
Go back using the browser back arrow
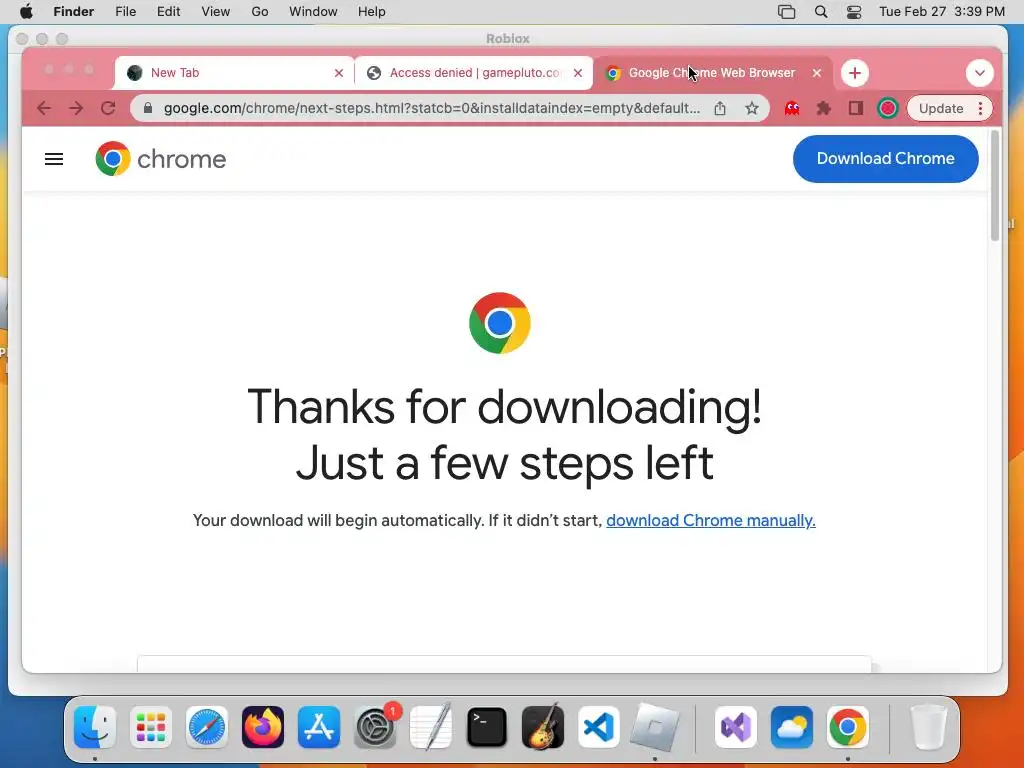click(x=44, y=108)
